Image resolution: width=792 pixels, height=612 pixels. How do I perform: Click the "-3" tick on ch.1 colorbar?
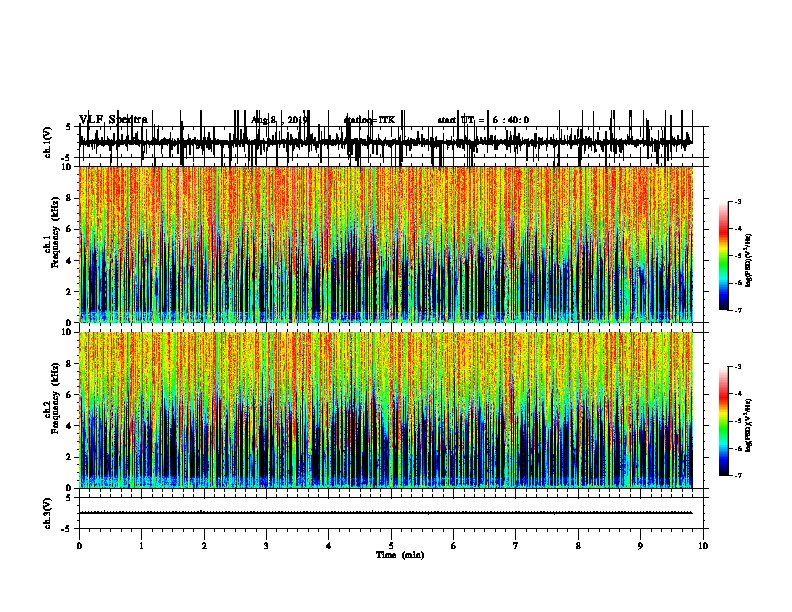[x=737, y=202]
